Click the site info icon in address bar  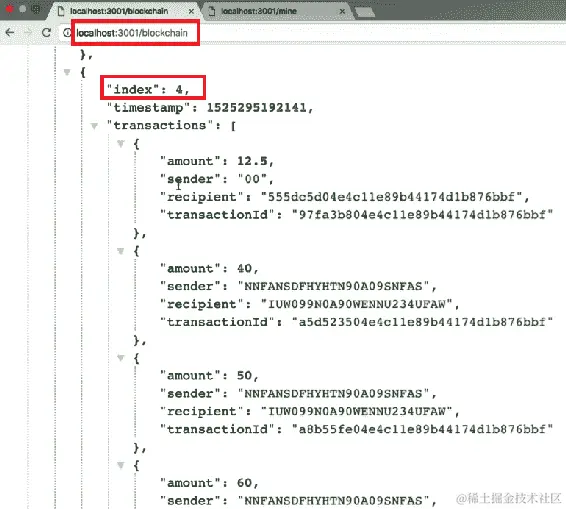point(67,33)
